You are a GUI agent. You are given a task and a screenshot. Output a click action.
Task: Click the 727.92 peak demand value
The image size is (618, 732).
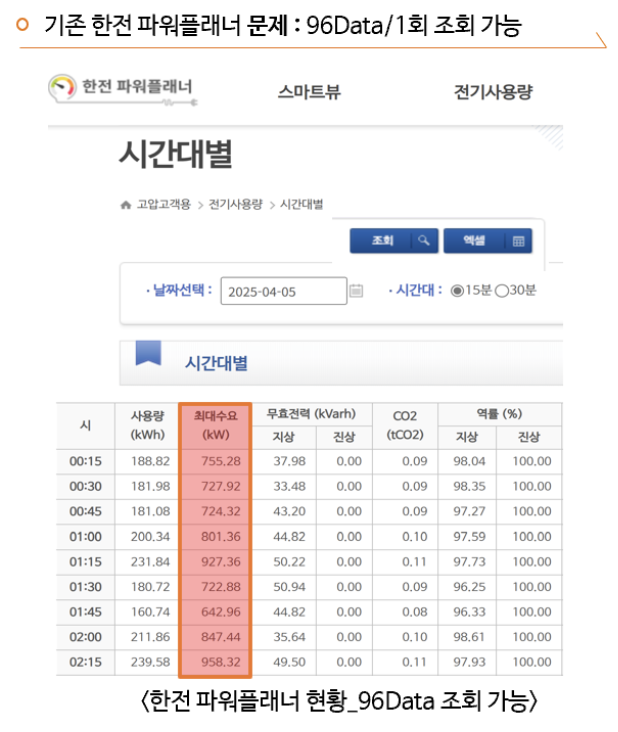221,486
